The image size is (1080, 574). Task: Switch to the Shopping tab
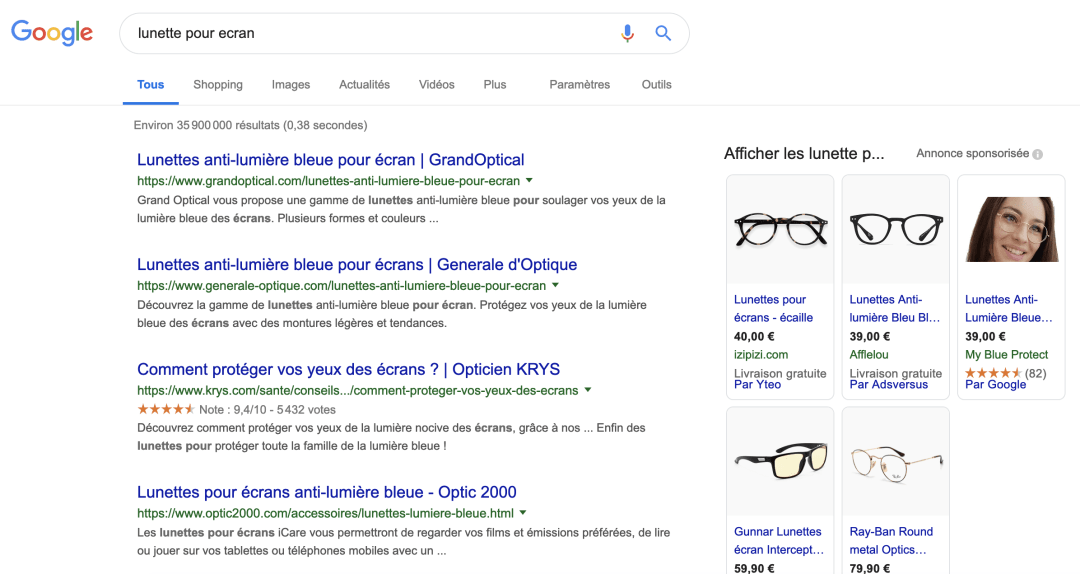218,85
